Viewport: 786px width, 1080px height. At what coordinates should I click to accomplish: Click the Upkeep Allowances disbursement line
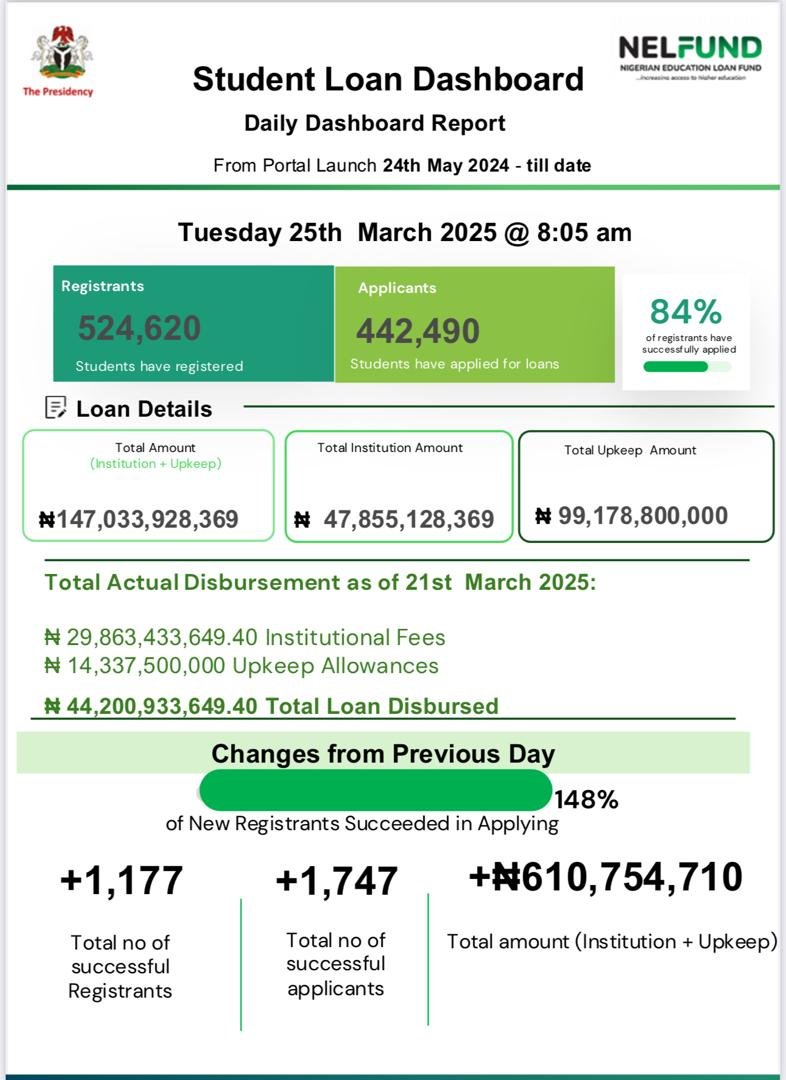coord(242,666)
